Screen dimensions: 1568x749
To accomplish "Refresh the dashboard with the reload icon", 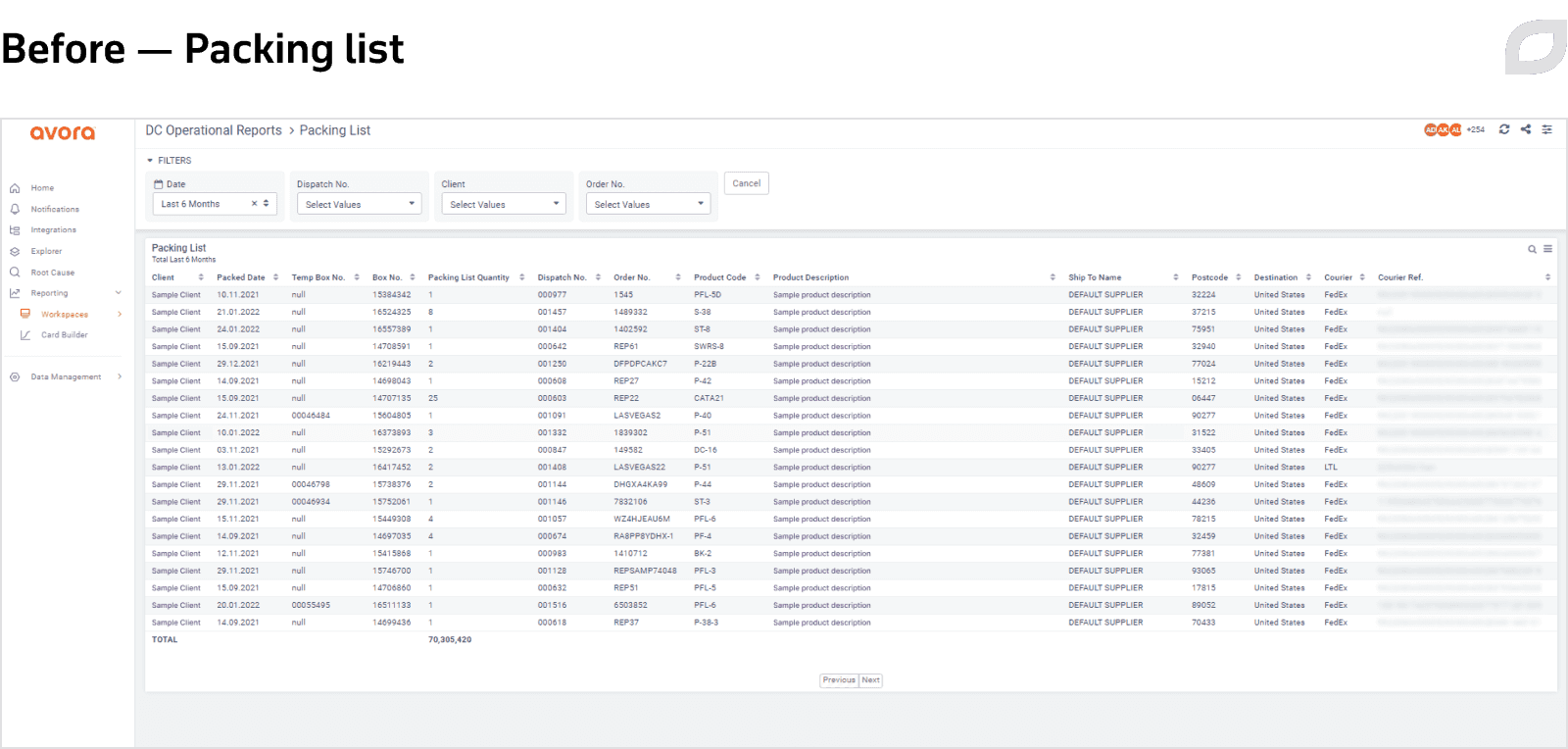I will [x=1504, y=129].
